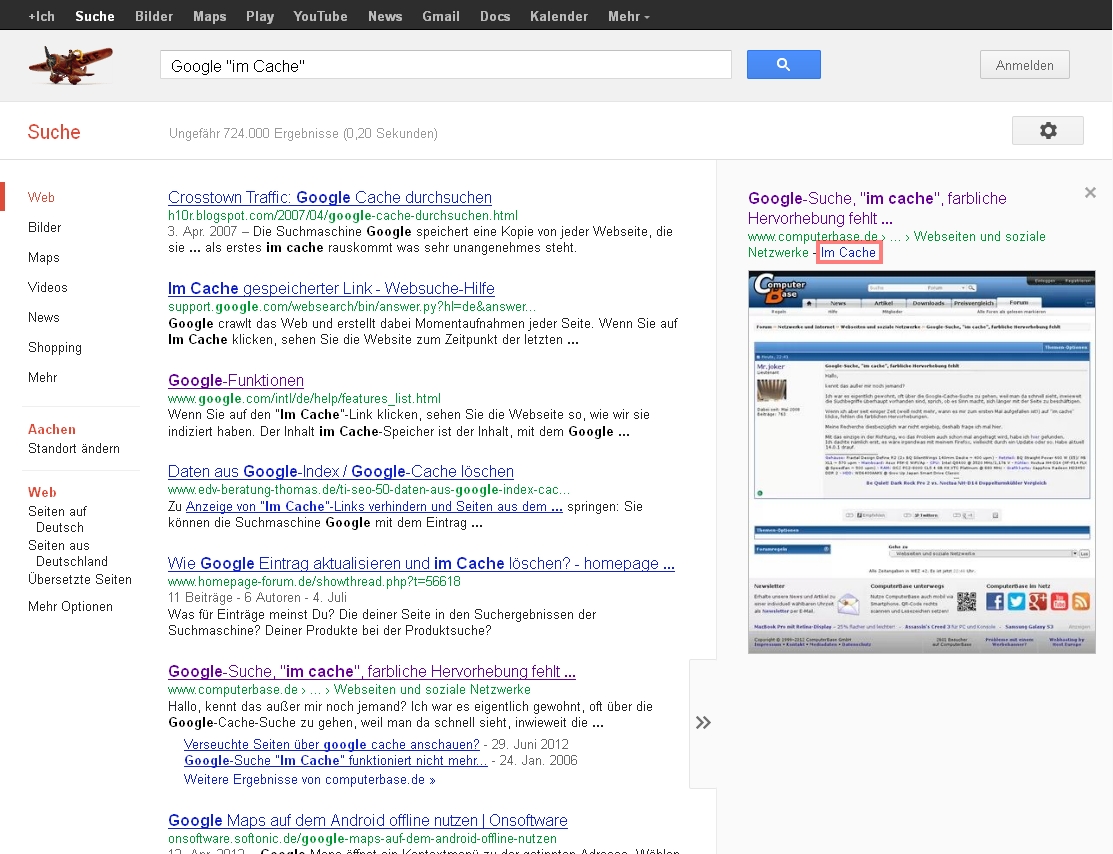Open Kalender in the top bar

point(559,16)
